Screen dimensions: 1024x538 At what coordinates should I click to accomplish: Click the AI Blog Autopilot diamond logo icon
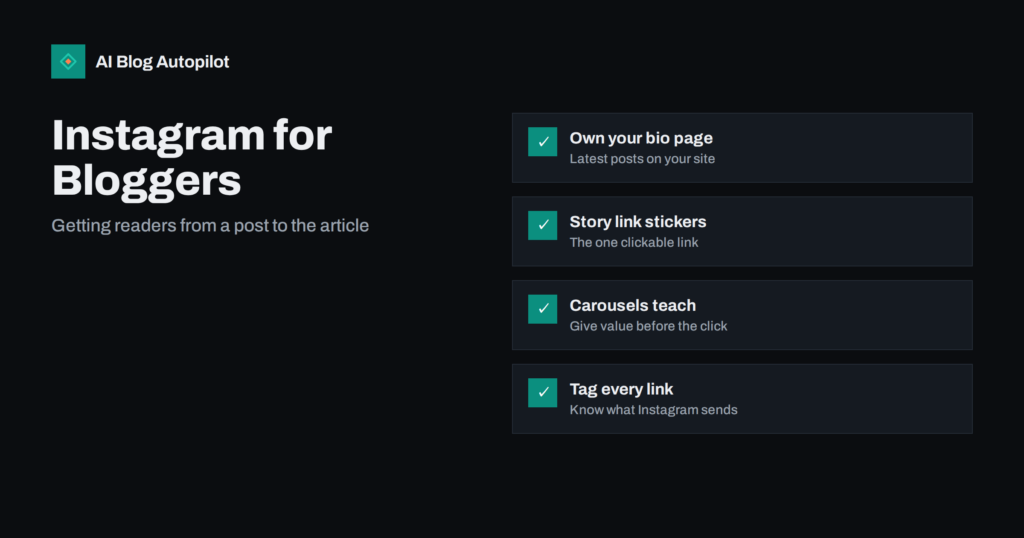click(68, 61)
